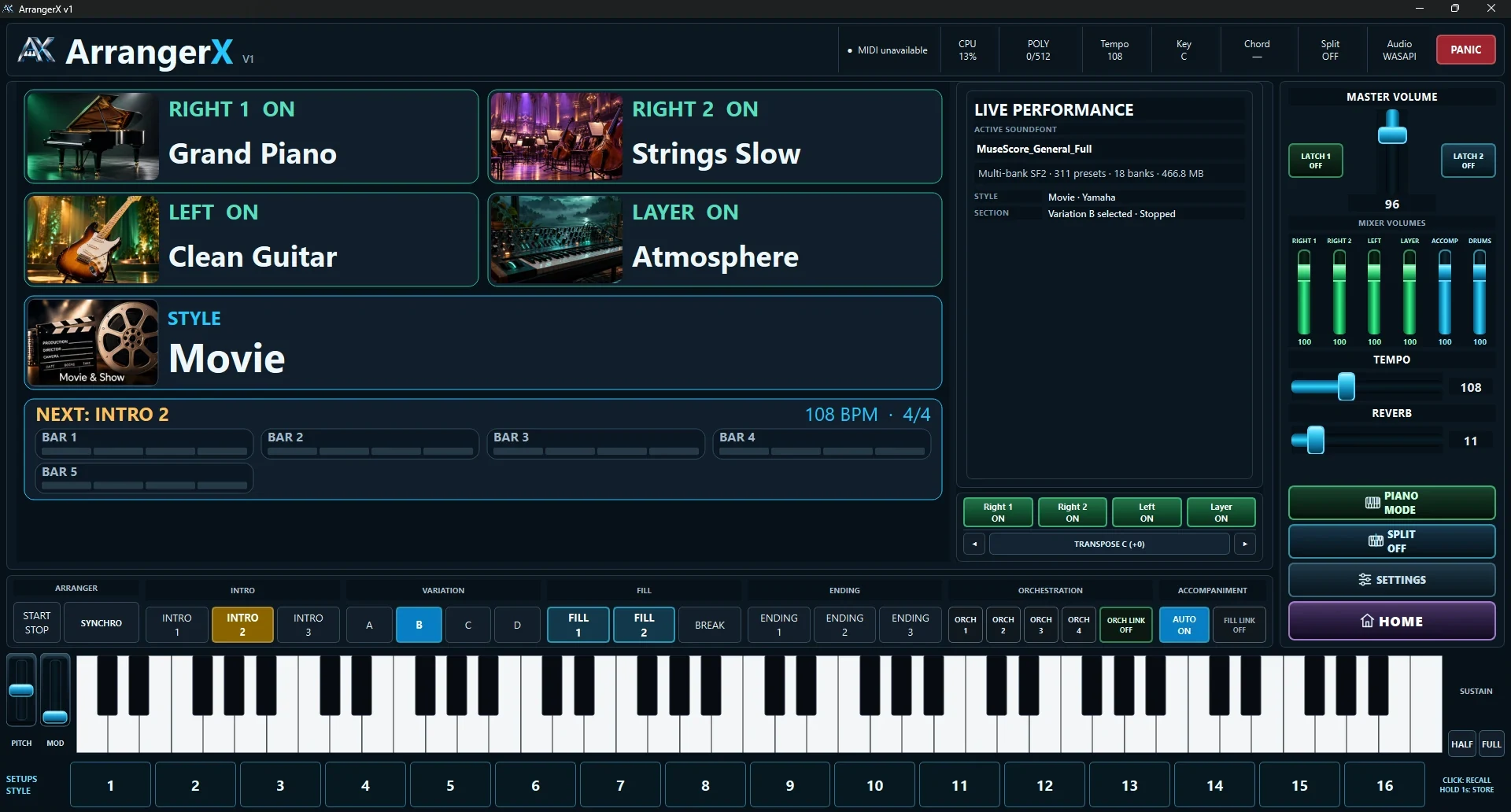
Task: Click the transpose up arrow
Action: tap(1245, 544)
